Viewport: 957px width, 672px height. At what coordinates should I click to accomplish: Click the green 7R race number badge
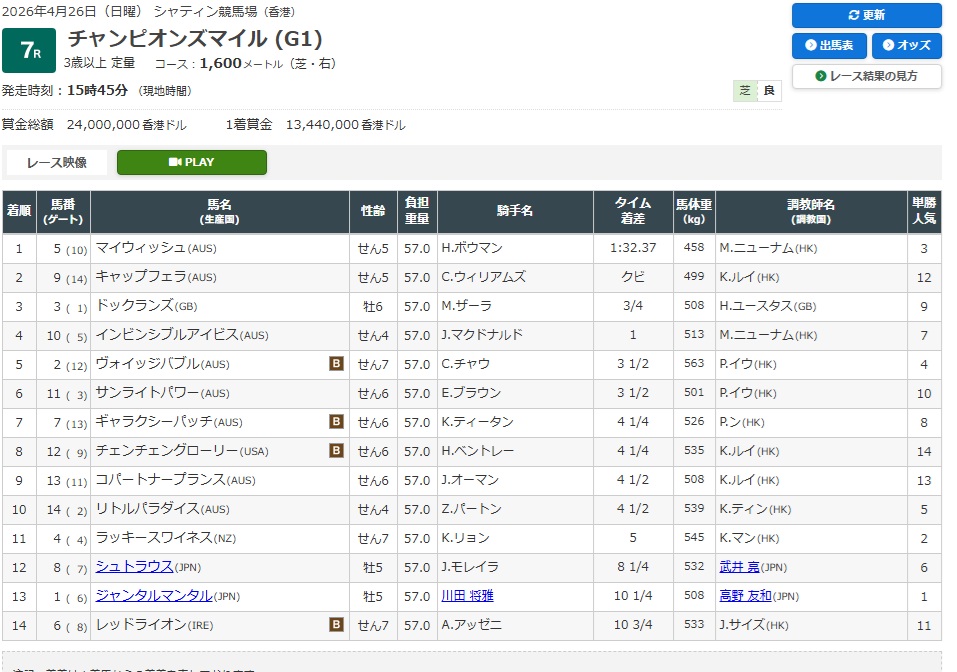29,51
